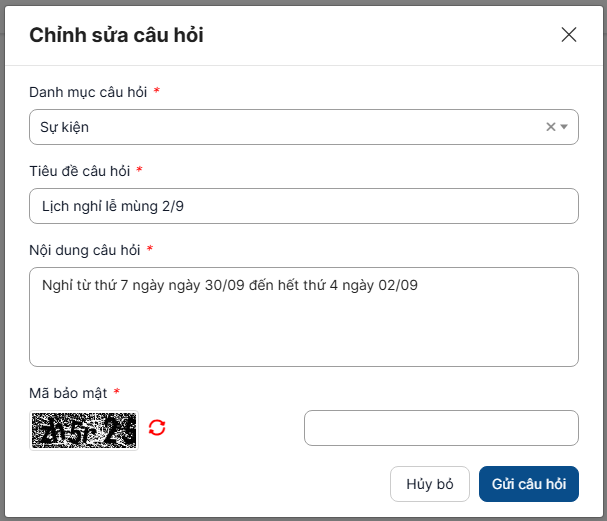This screenshot has width=607, height=521.
Task: Refresh the captcha security code
Action: (157, 428)
